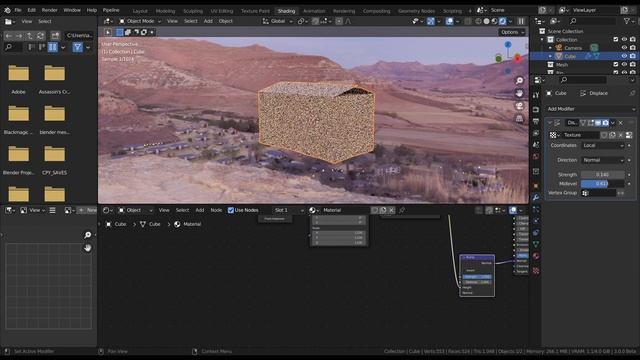Switch to the Animation workspace tab
The width and height of the screenshot is (640, 360).
click(314, 11)
